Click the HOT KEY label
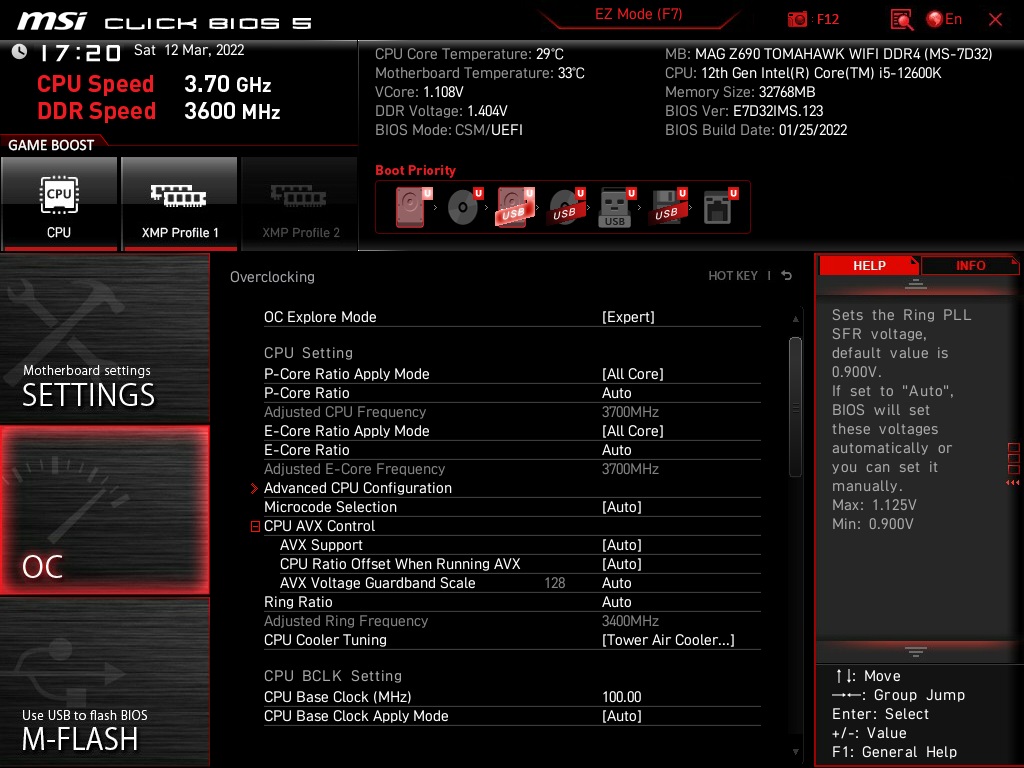The image size is (1024, 768). (x=733, y=276)
